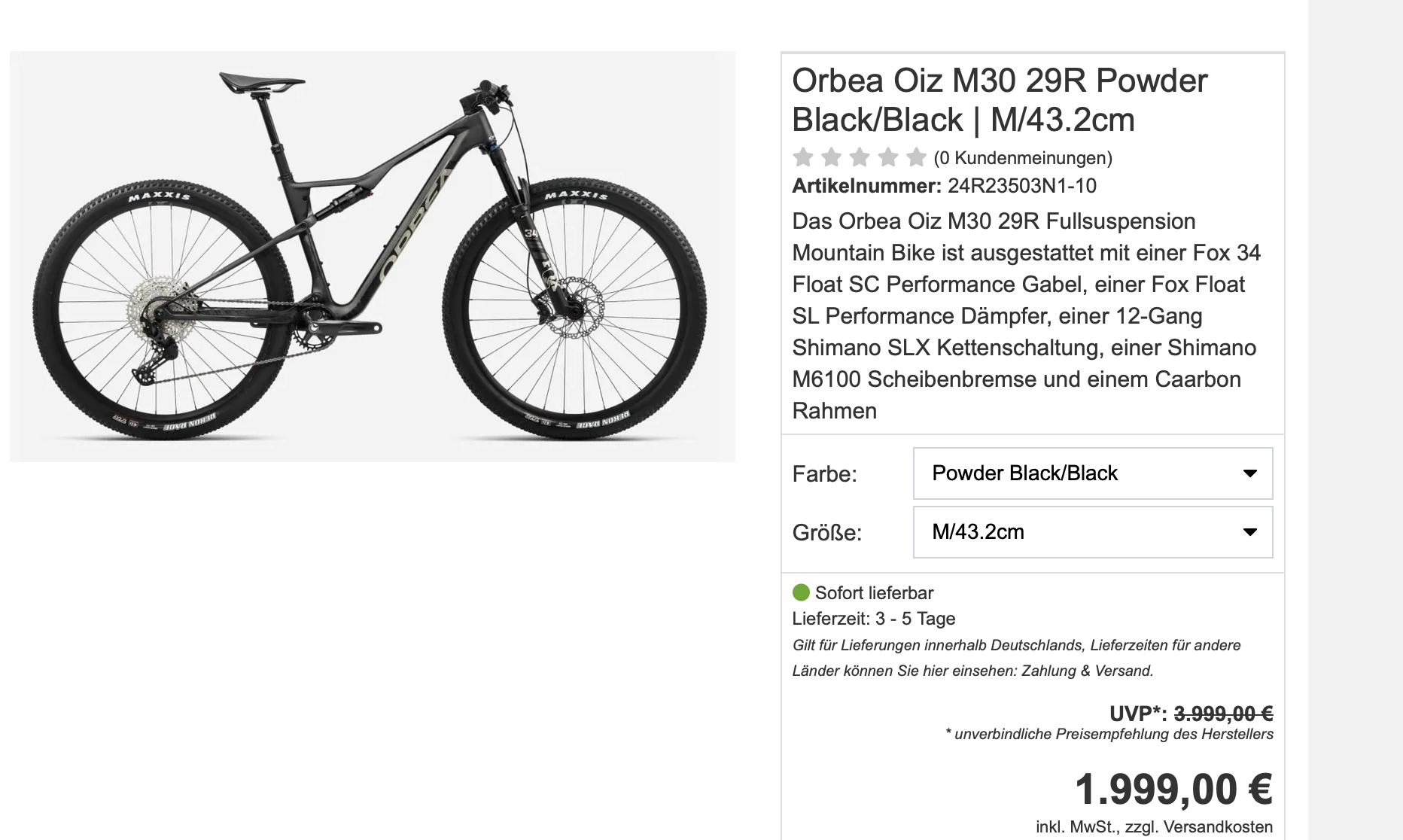
Task: Click the Größe label
Action: [x=826, y=533]
